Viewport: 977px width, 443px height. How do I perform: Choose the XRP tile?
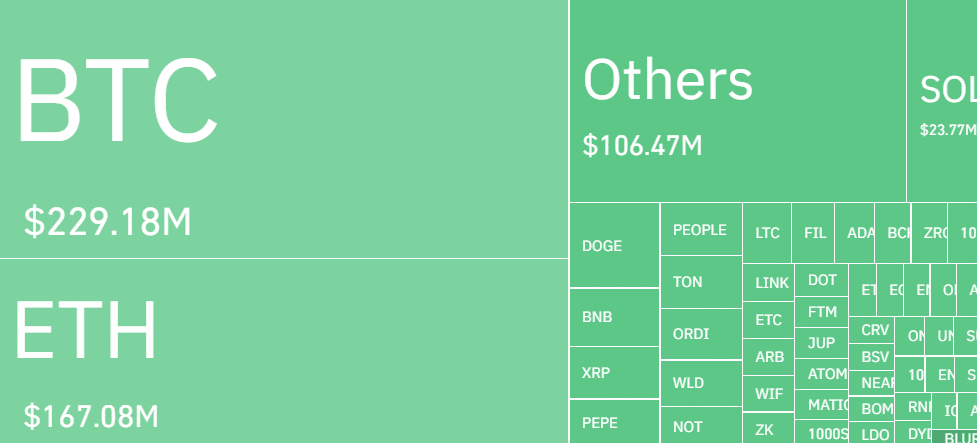(x=614, y=373)
